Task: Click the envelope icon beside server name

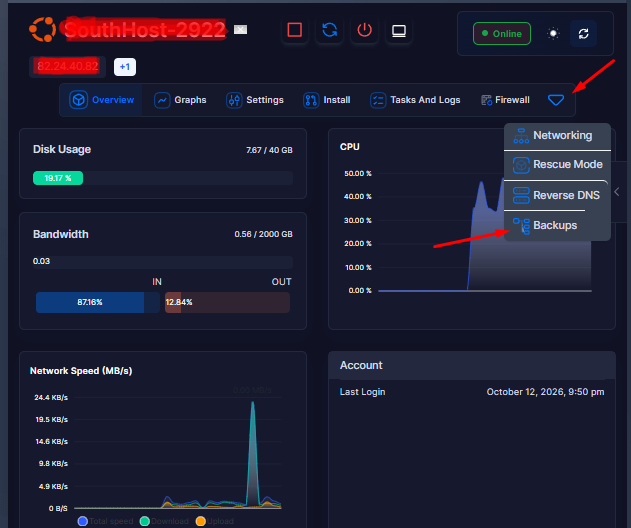Action: pos(240,30)
